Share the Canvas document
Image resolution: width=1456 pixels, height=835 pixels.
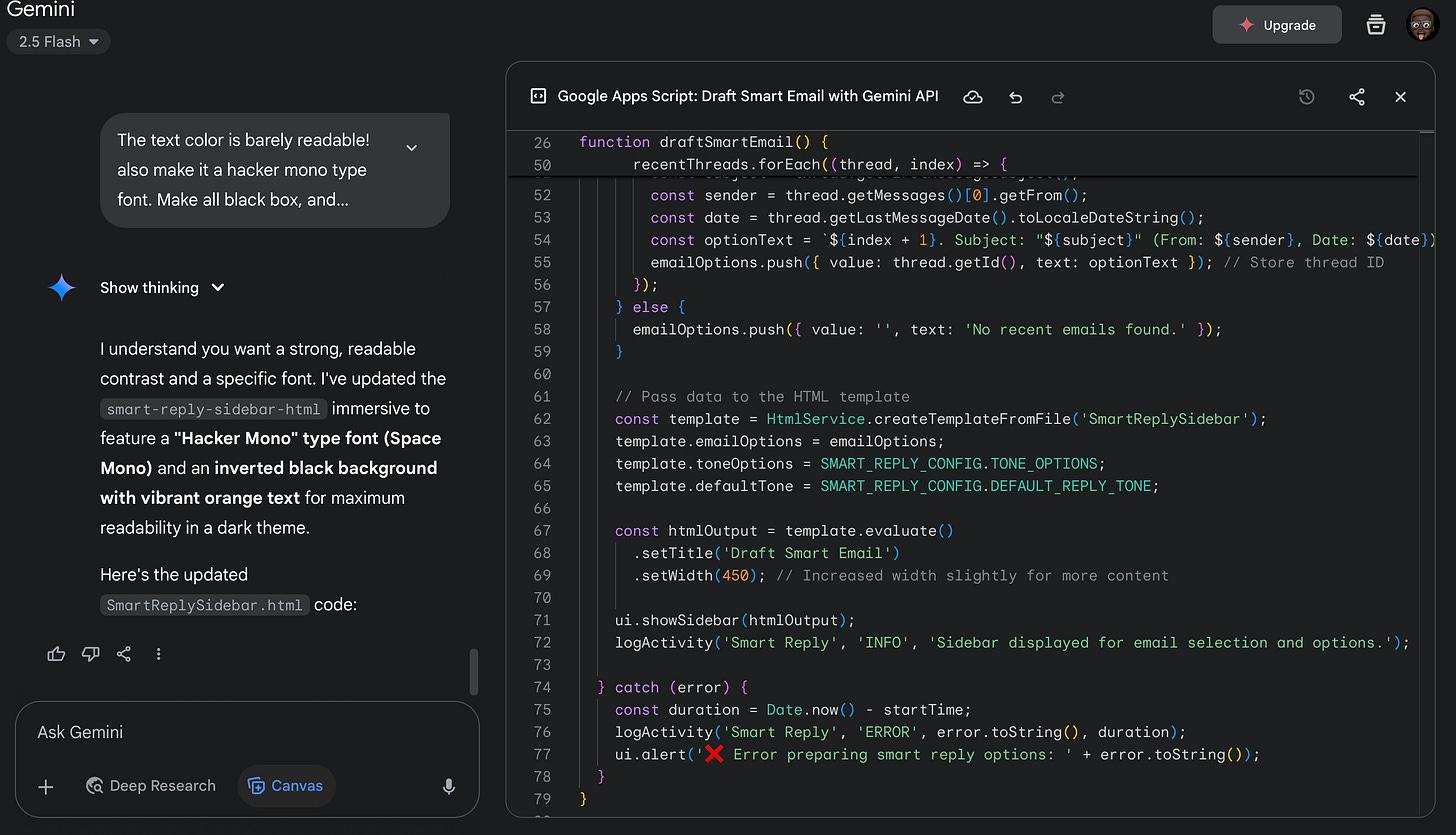pos(1356,97)
